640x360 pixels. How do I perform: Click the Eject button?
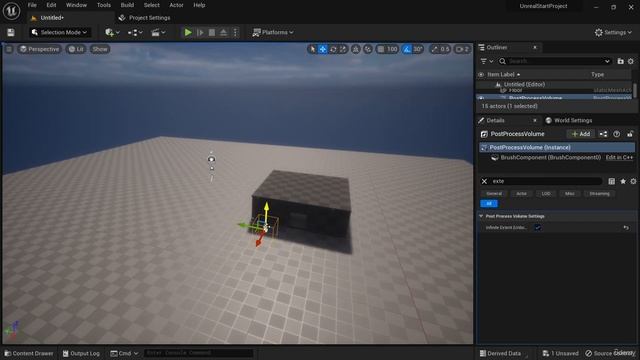pos(223,32)
